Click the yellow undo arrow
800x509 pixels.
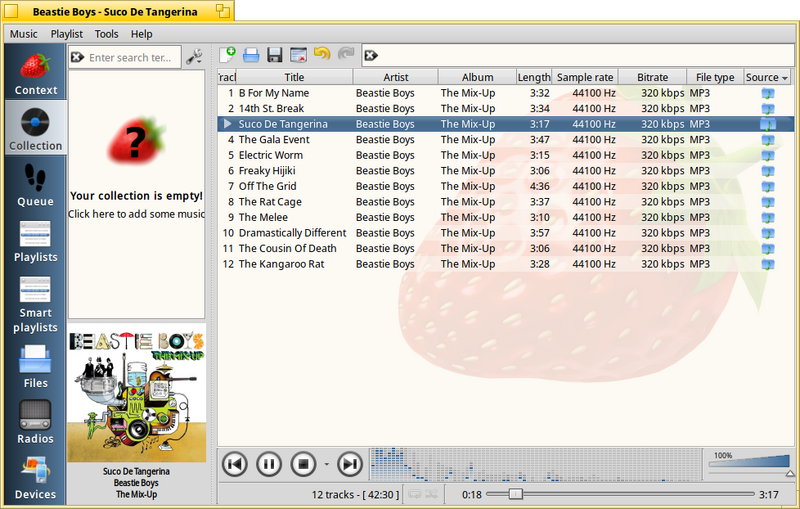pos(322,54)
